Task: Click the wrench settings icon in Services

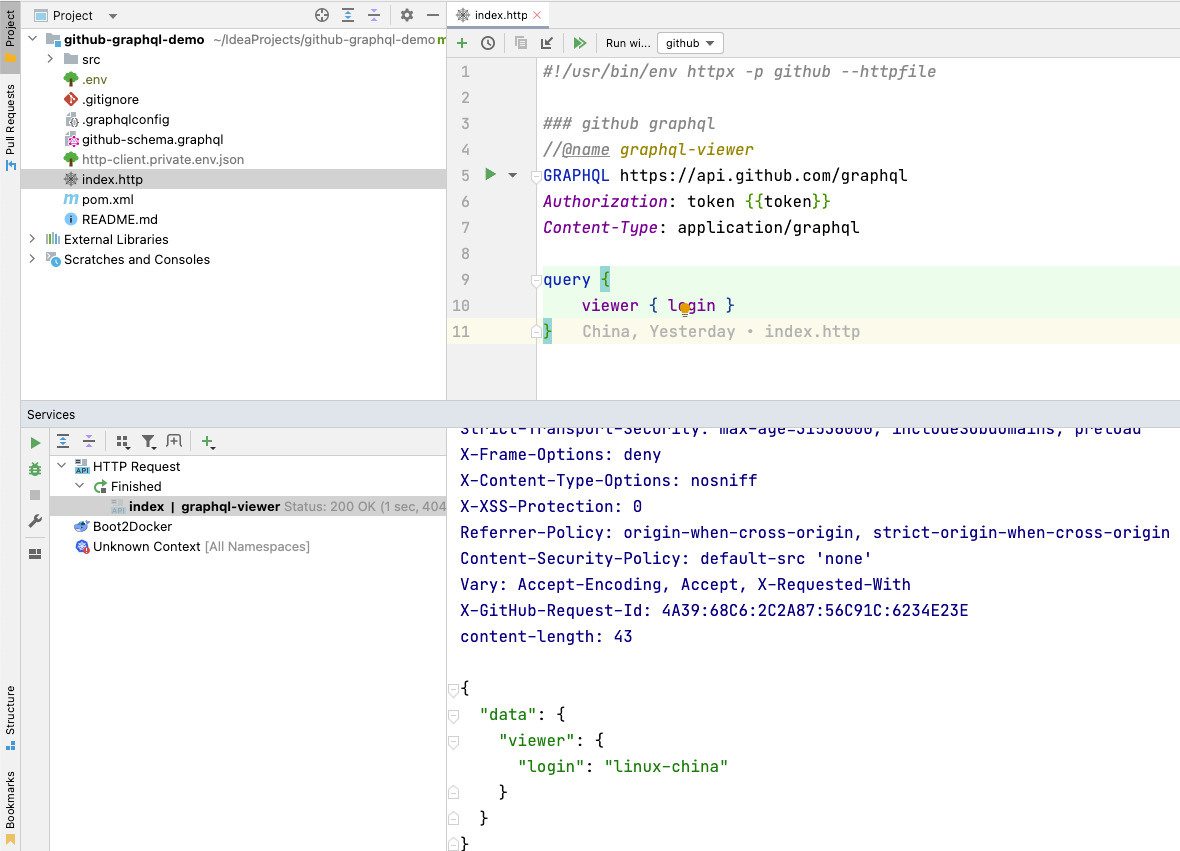Action: 34,520
